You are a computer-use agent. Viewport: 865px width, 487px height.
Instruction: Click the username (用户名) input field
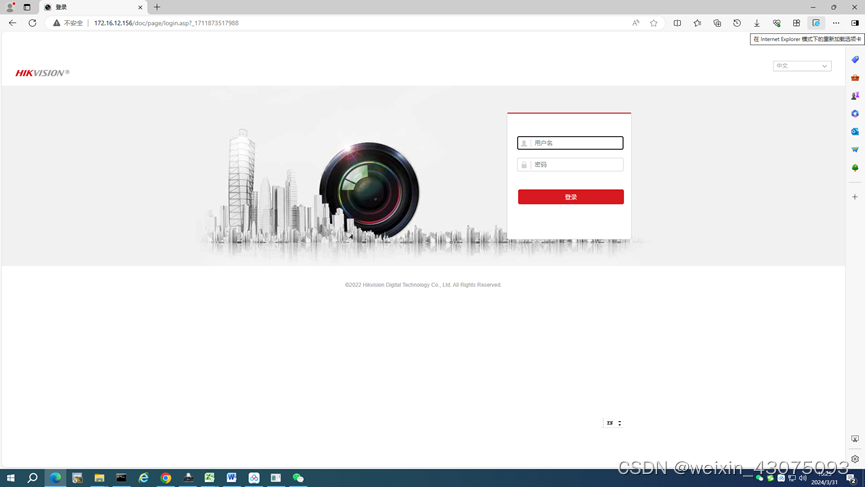pos(570,143)
